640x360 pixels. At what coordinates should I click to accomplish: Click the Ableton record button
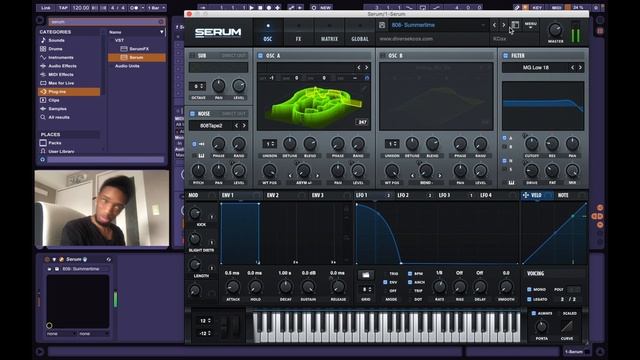(x=269, y=8)
